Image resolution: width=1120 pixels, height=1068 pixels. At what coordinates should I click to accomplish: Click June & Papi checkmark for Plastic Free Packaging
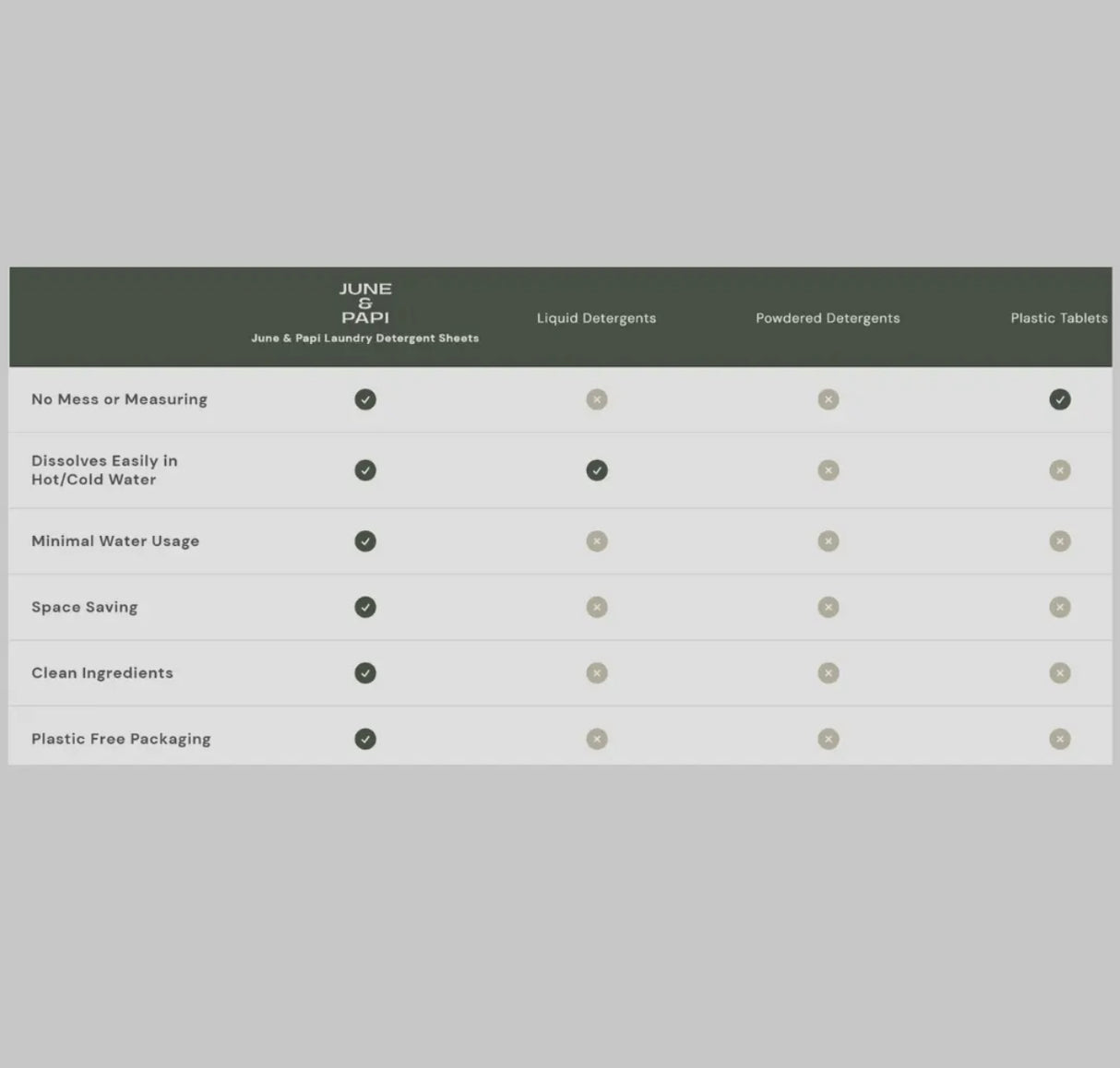[x=365, y=739]
